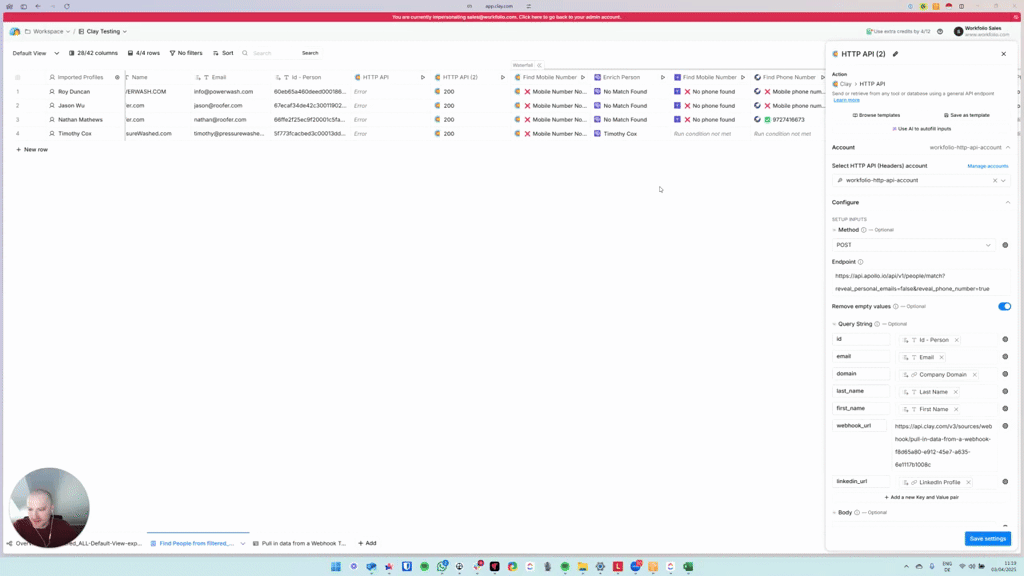Click the table Search input field
Viewport: 1024px width, 576px height.
(x=272, y=53)
